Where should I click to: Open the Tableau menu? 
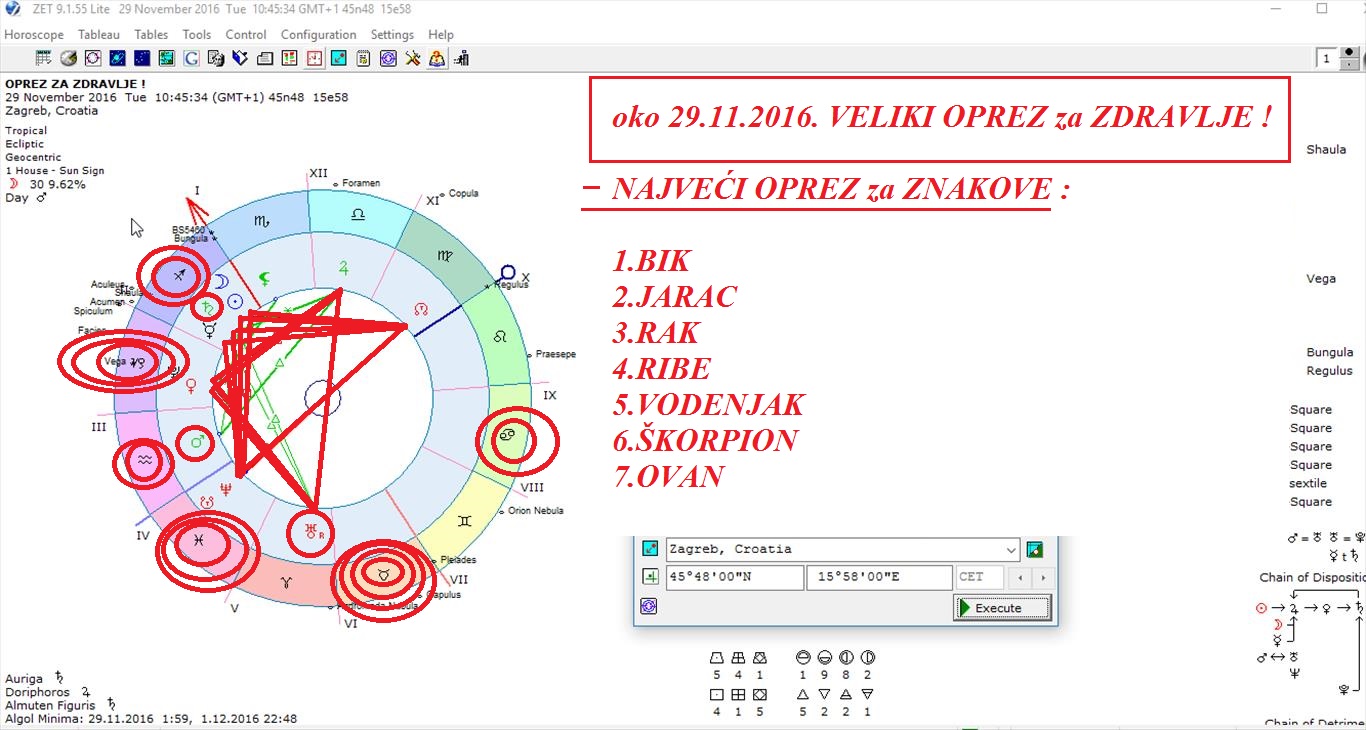[99, 34]
